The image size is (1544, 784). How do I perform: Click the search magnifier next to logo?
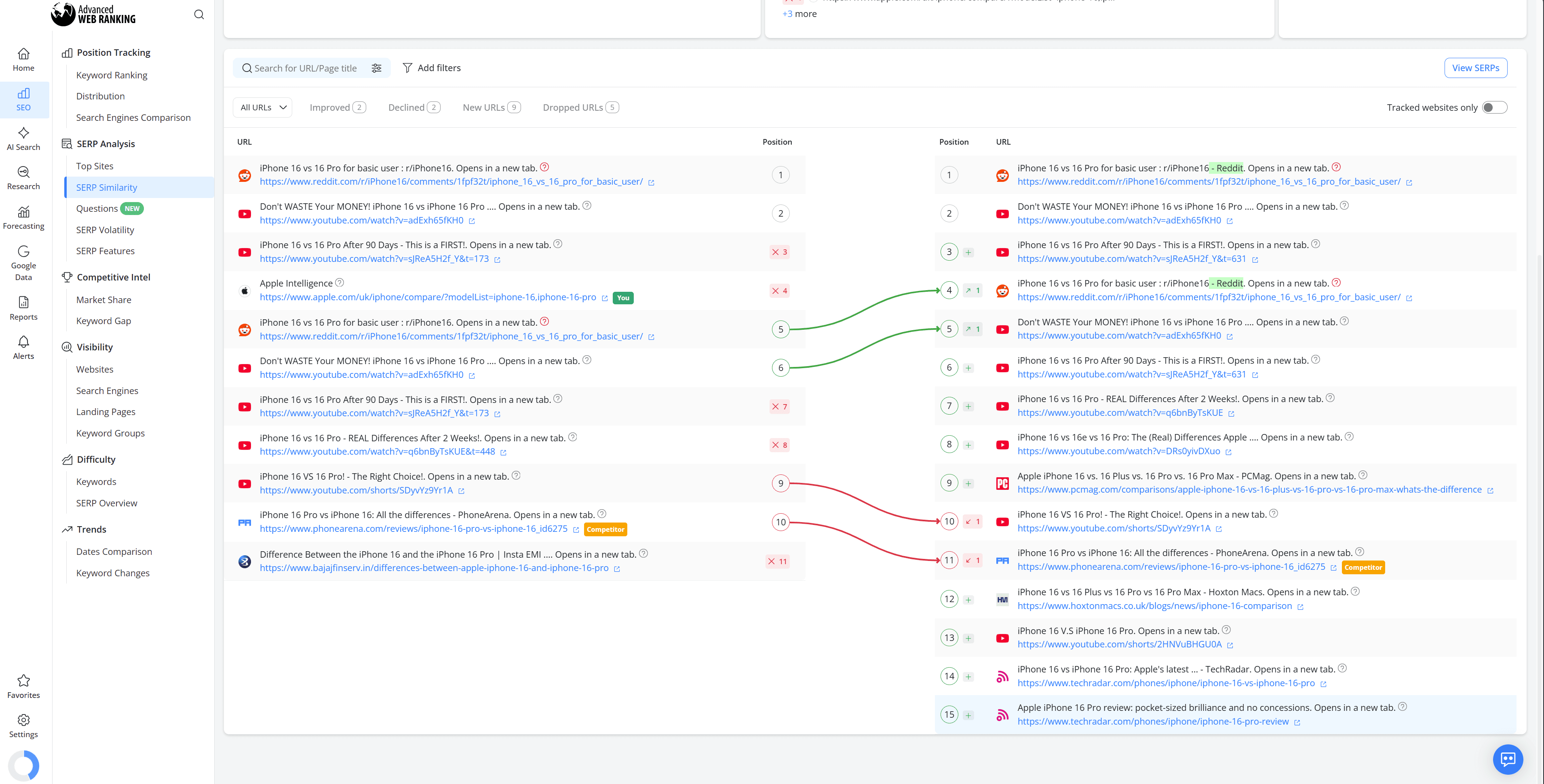(199, 15)
